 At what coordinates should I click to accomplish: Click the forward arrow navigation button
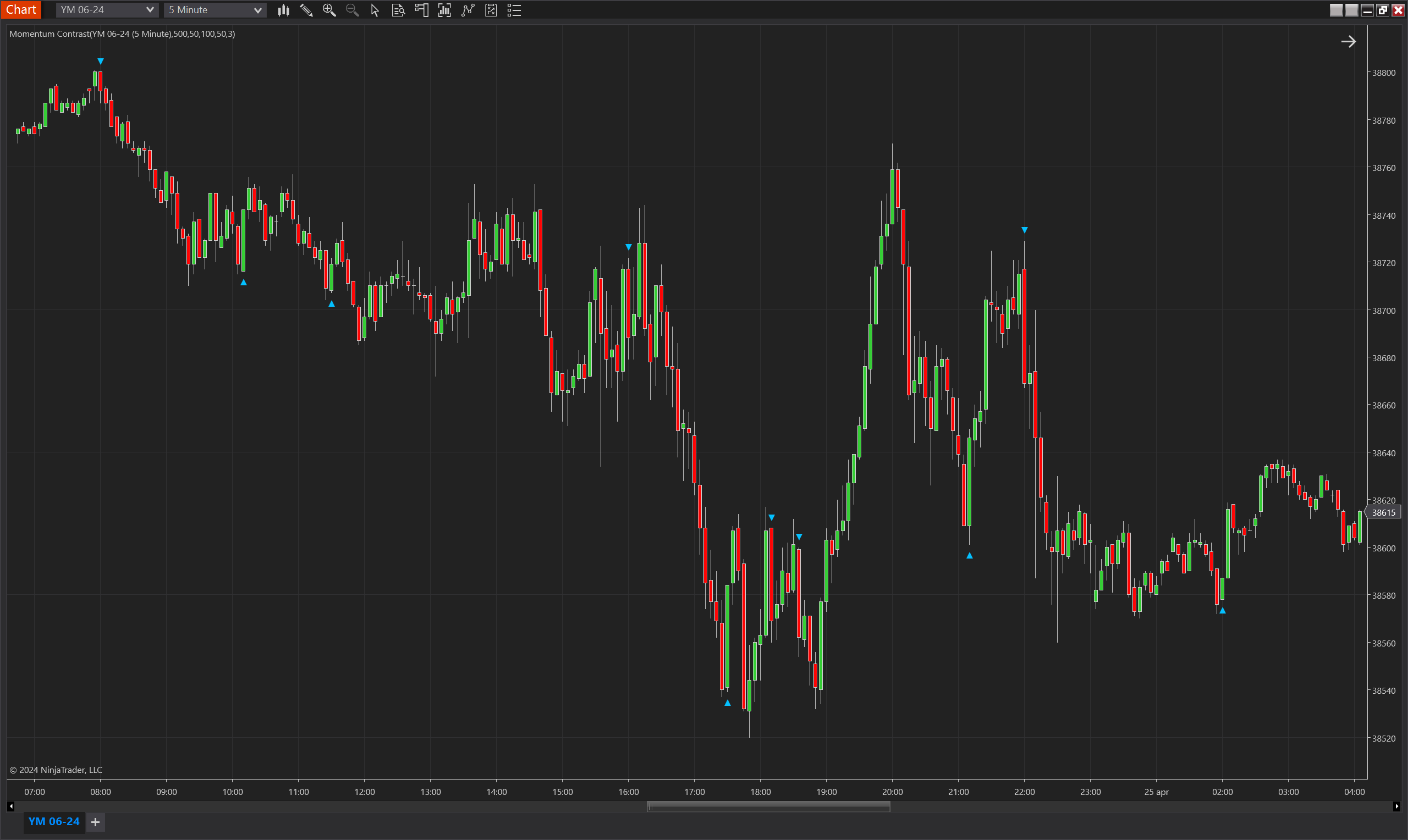click(x=1349, y=41)
